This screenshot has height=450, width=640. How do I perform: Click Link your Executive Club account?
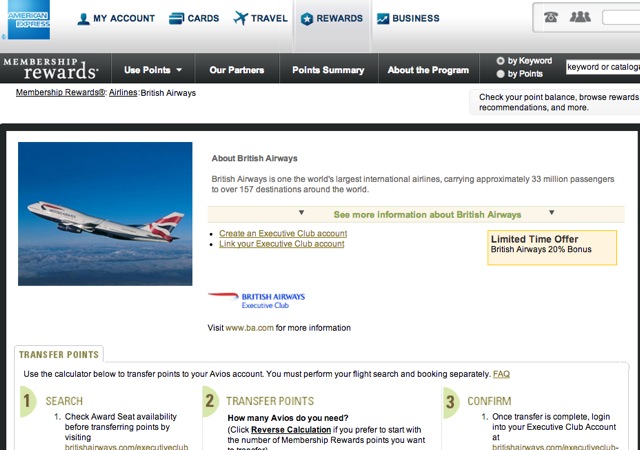282,244
